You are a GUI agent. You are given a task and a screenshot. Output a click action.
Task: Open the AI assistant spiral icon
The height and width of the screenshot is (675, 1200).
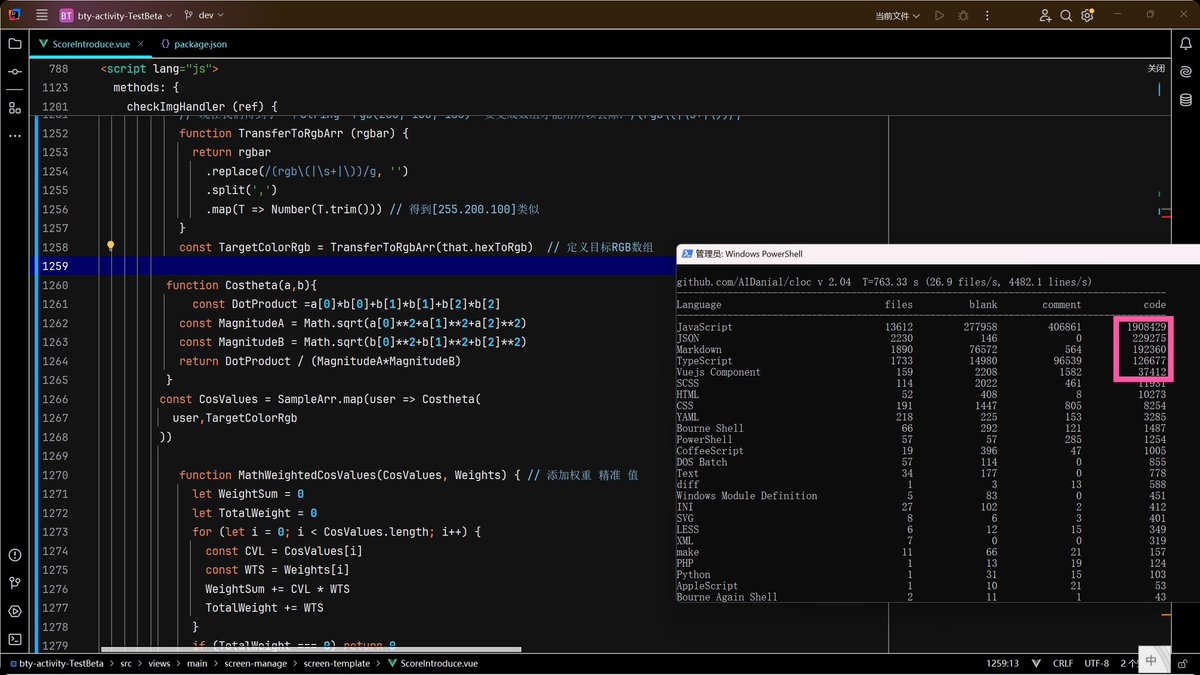[x=1186, y=72]
